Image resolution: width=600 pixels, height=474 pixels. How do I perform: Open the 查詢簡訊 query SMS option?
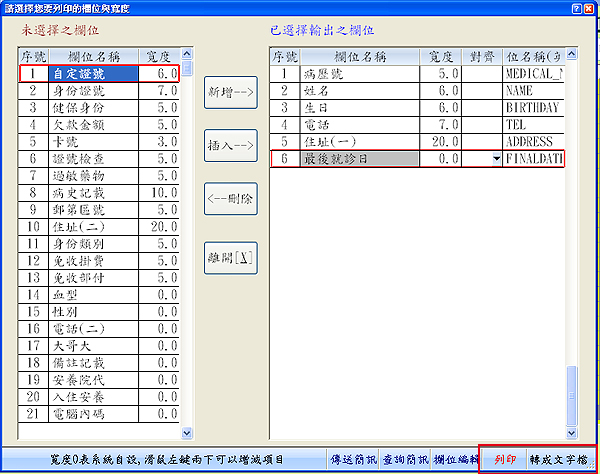tap(406, 459)
